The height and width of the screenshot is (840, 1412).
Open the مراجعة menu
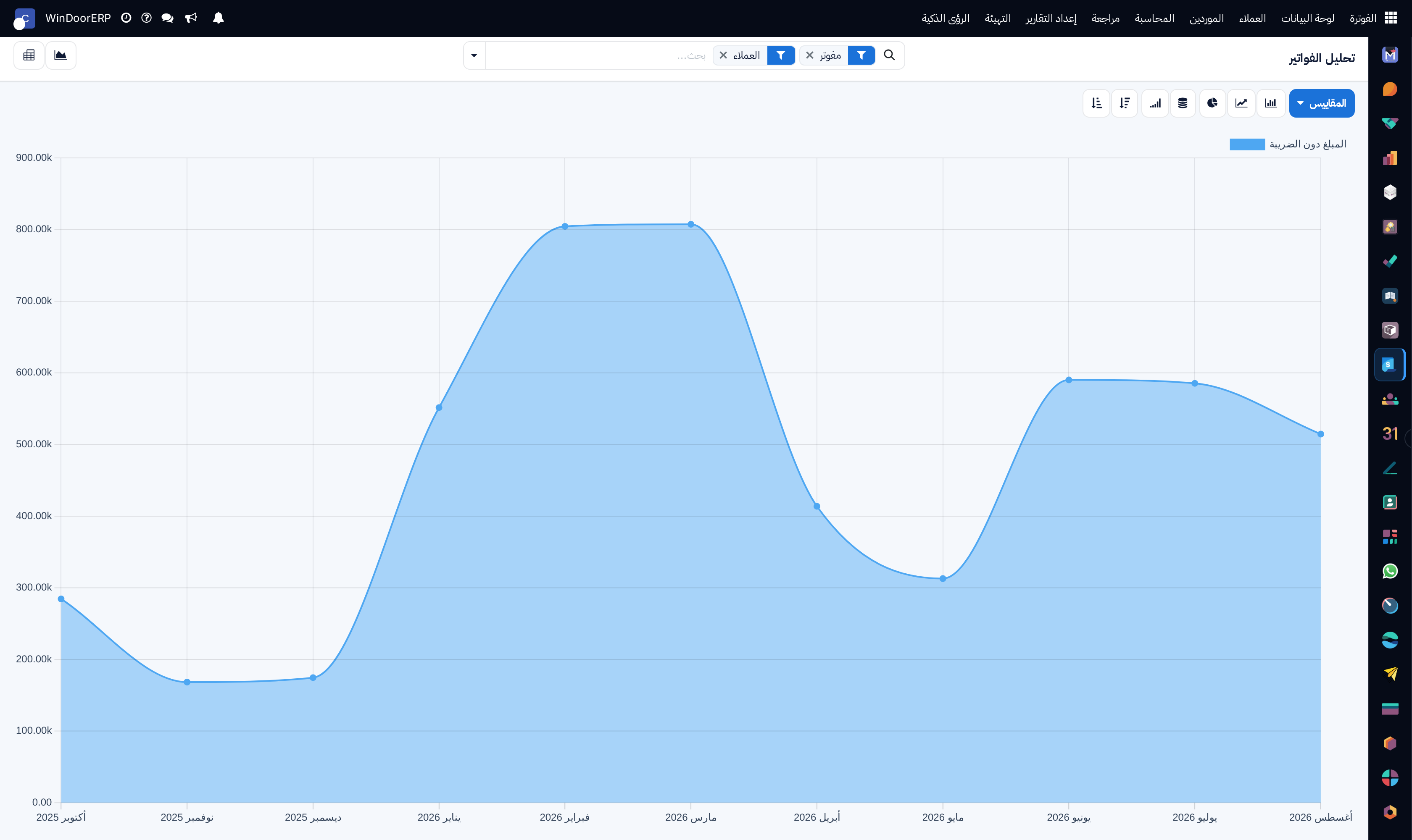[1105, 18]
